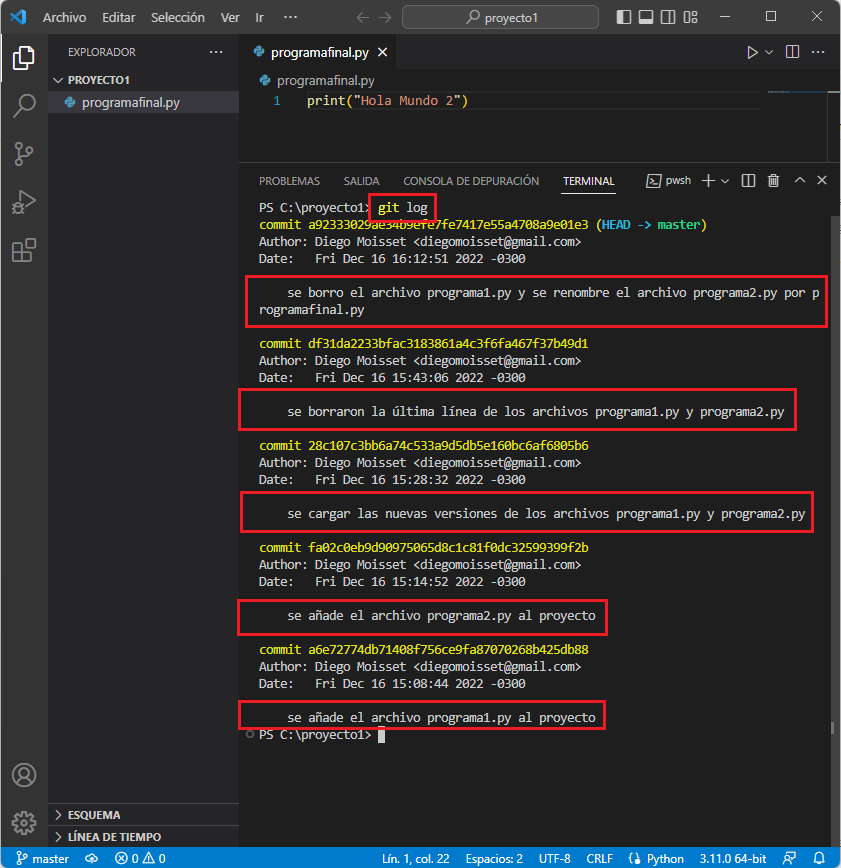Click the Run Python File play button
The width and height of the screenshot is (841, 868).
(x=751, y=52)
